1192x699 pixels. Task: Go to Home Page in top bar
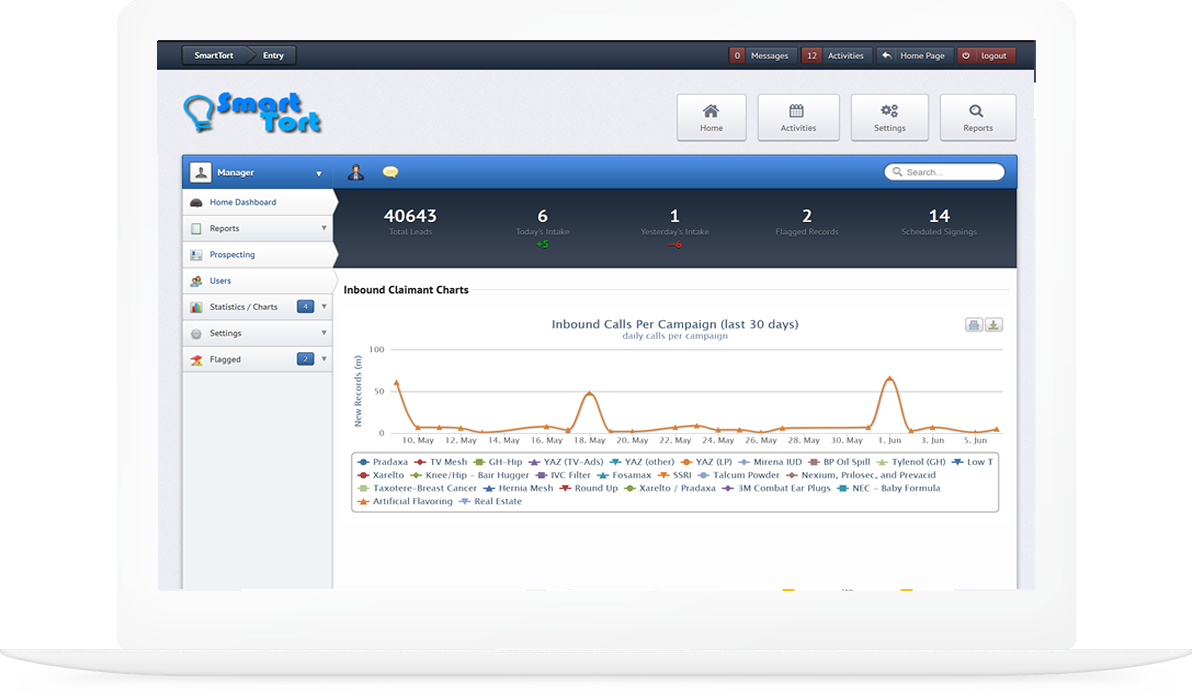pos(915,56)
